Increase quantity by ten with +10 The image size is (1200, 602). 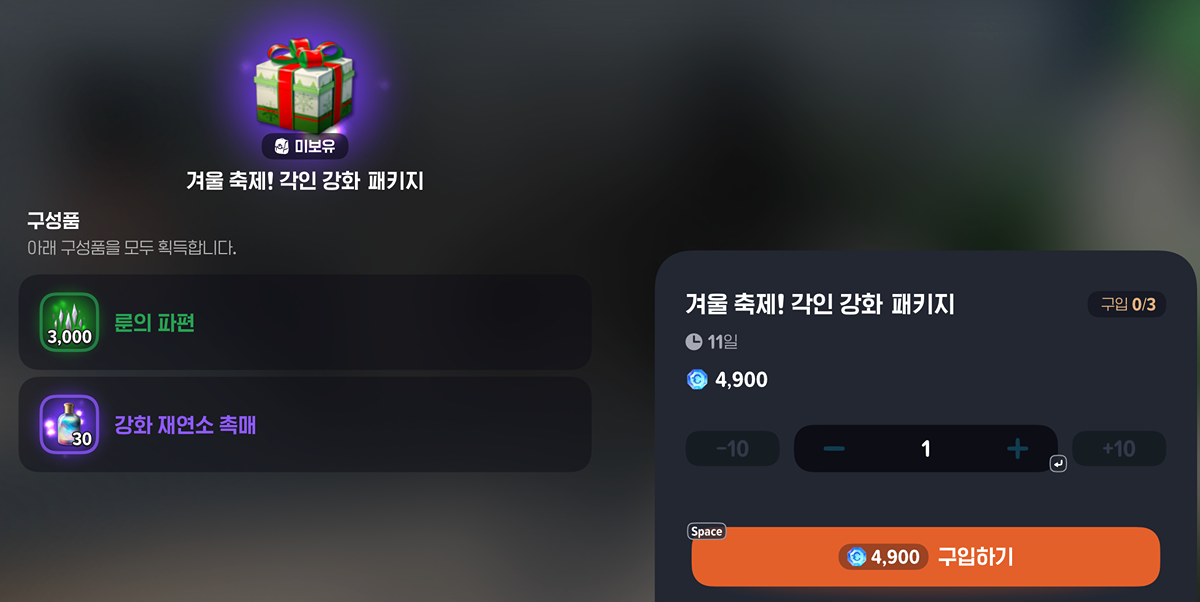pyautogui.click(x=1118, y=448)
